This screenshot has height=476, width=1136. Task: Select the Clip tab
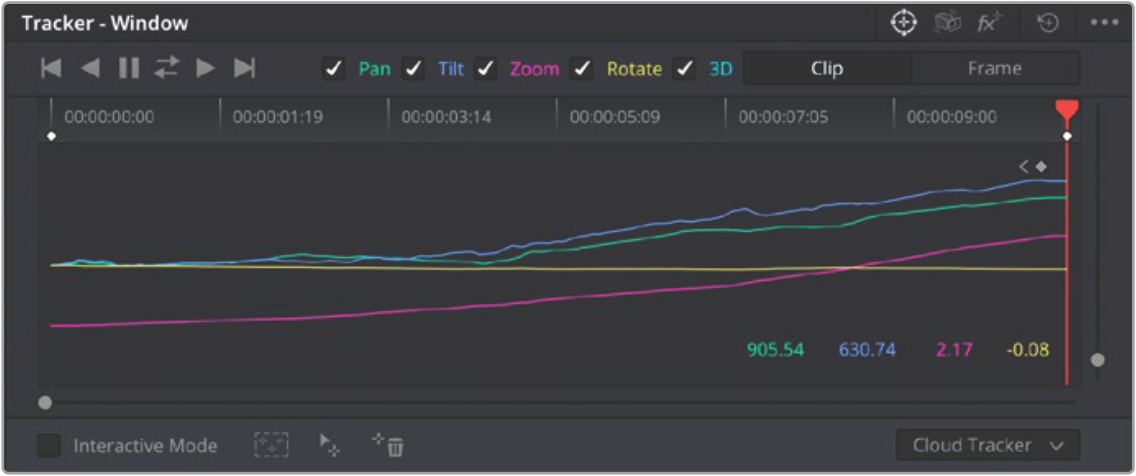[826, 69]
